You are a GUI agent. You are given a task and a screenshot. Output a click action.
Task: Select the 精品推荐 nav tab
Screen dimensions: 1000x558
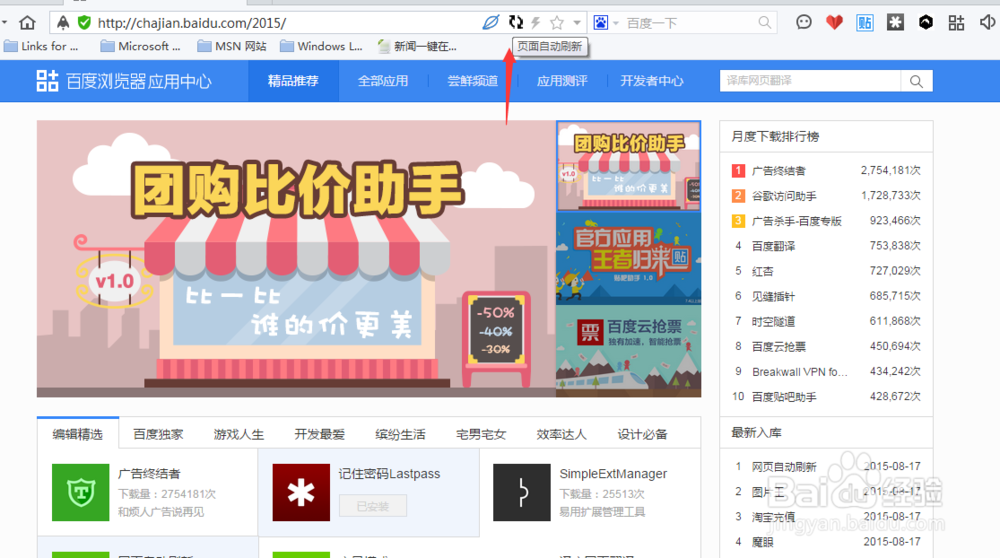[293, 81]
